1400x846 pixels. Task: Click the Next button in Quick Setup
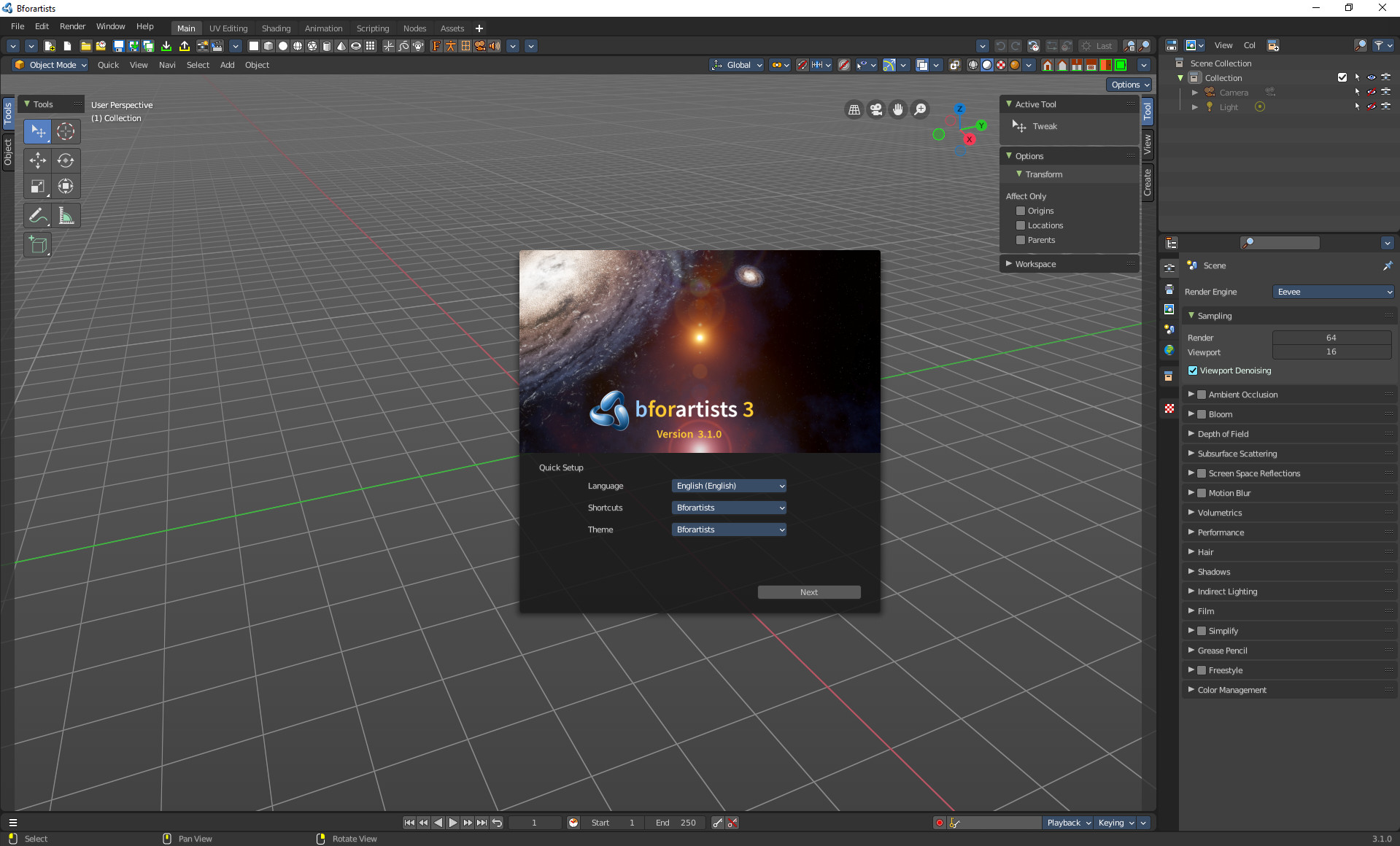pos(808,591)
